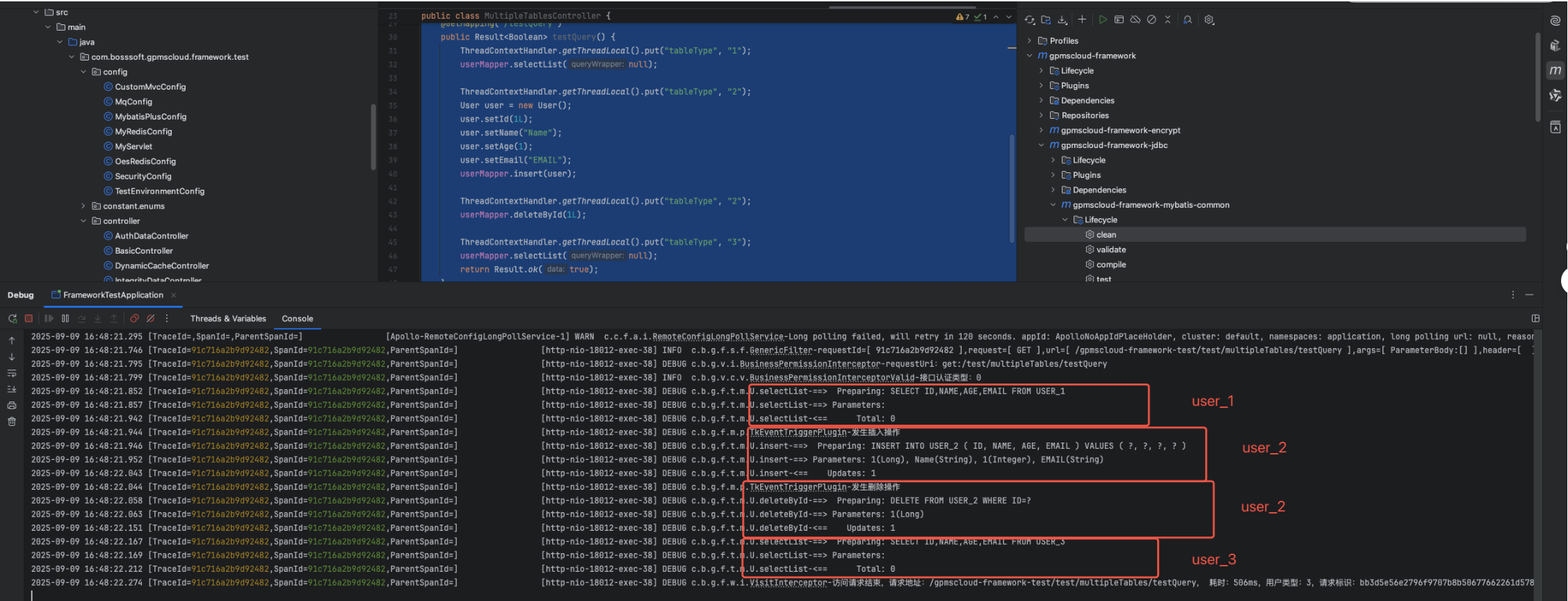Minimize the Debug tool window
The height and width of the screenshot is (601, 1568).
point(1529,295)
